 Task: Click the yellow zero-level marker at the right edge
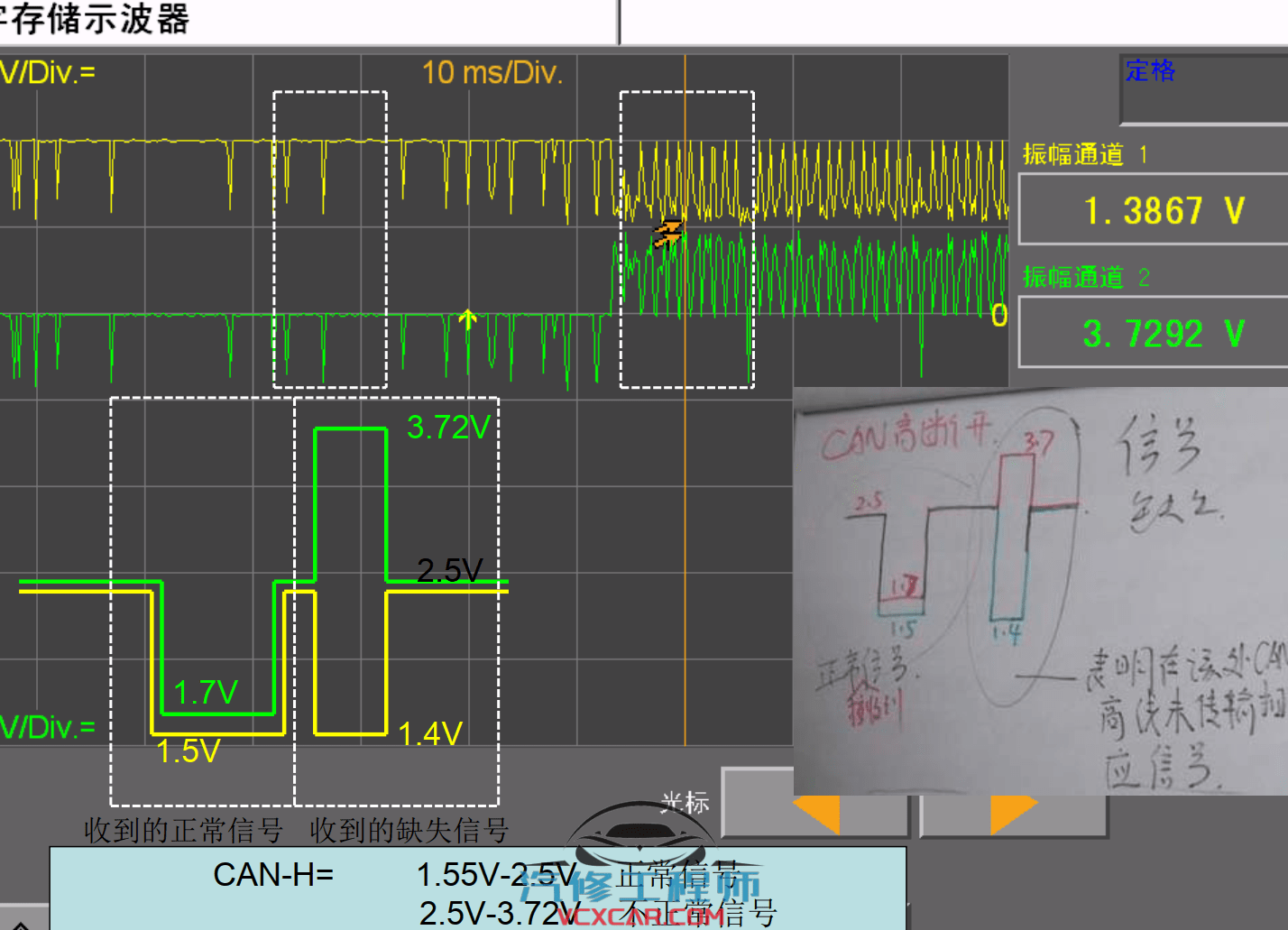coord(998,316)
